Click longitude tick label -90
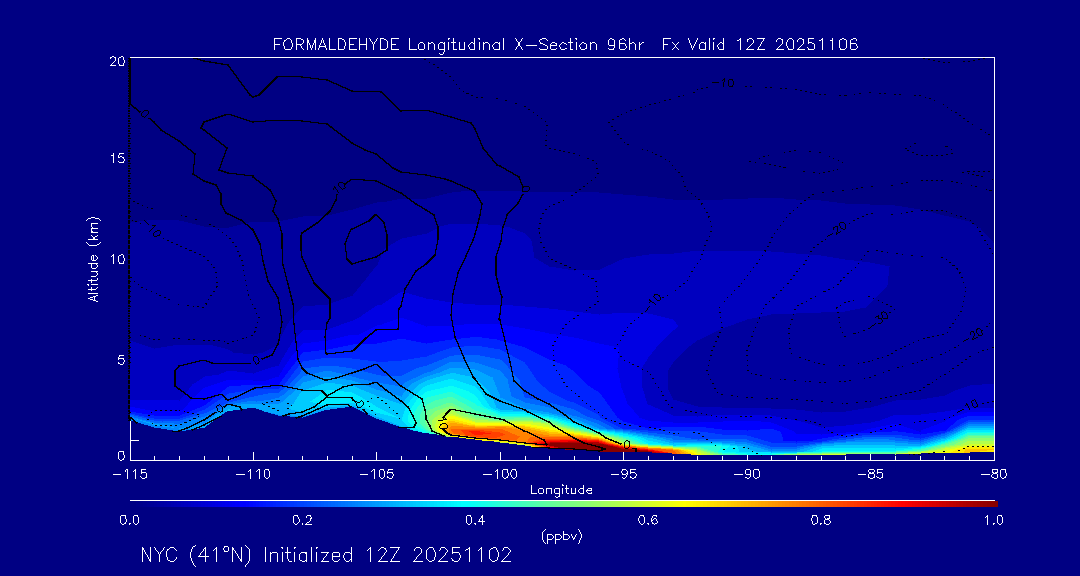Image resolution: width=1080 pixels, height=576 pixels. 747,474
